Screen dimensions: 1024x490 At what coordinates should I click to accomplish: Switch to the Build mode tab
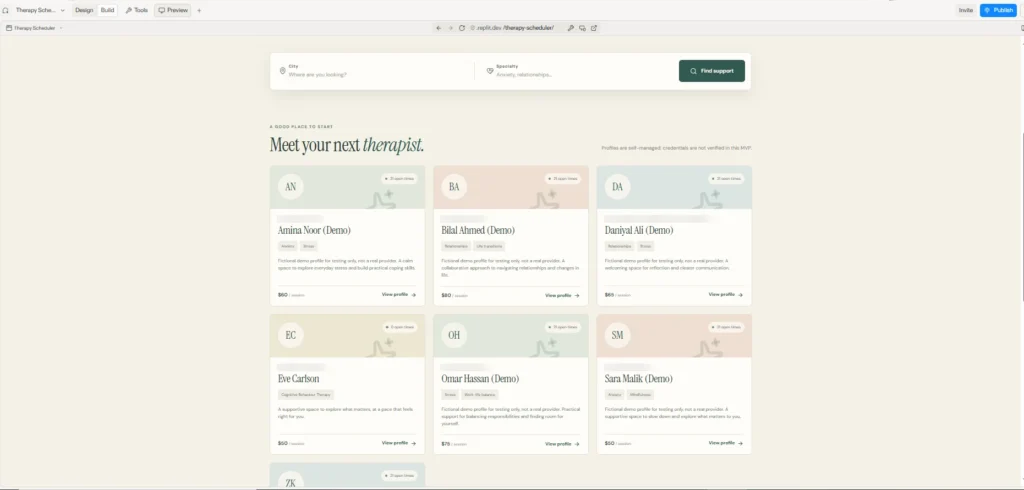(107, 10)
